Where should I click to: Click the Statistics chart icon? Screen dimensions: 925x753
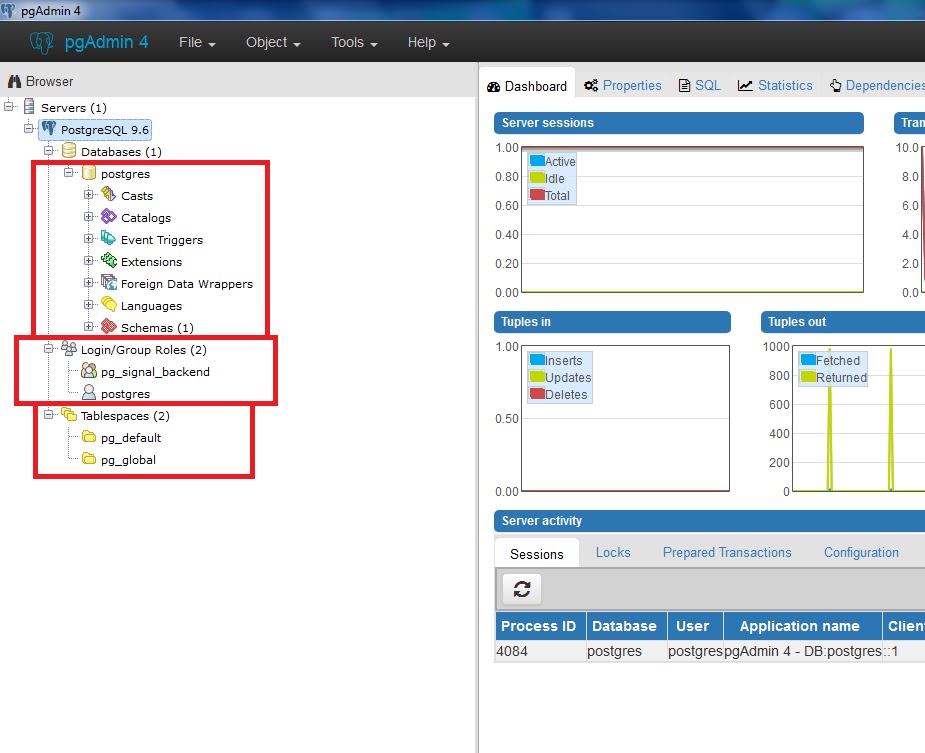pyautogui.click(x=745, y=86)
